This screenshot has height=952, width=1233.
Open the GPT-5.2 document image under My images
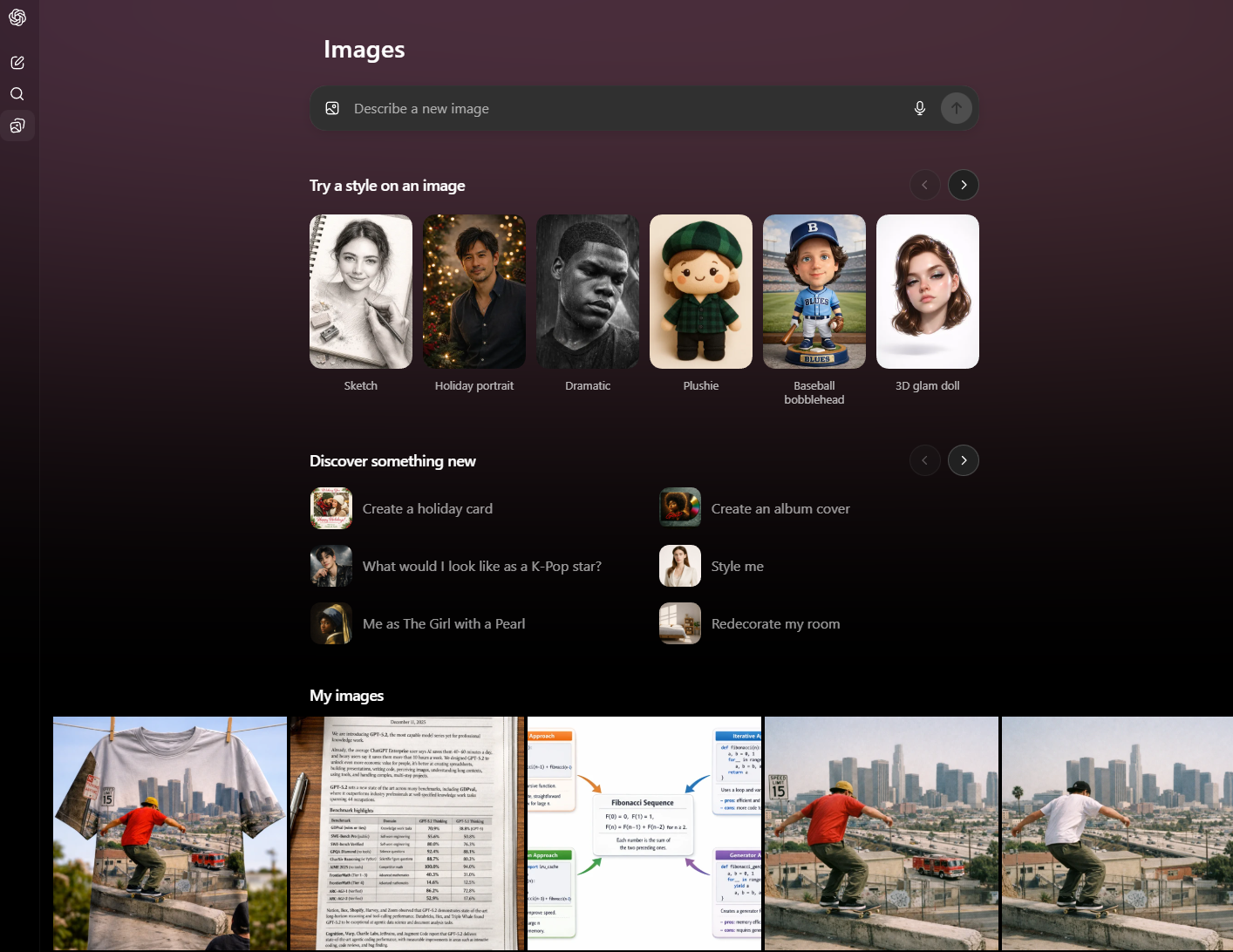(x=406, y=833)
